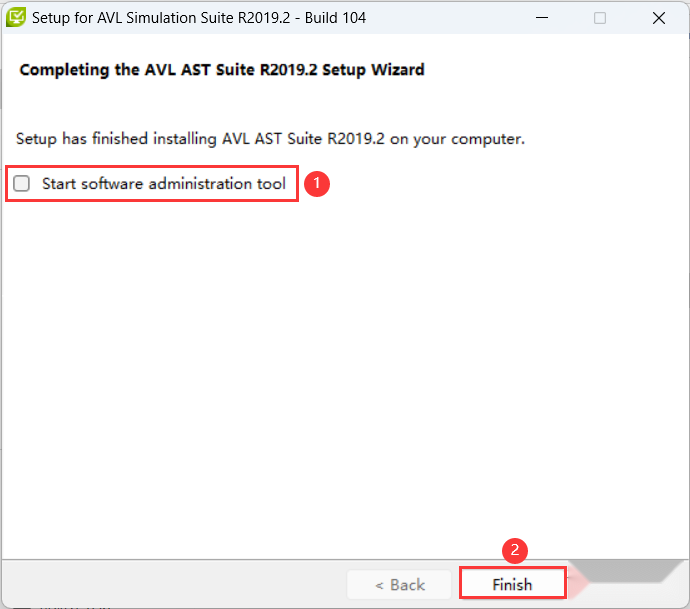690x609 pixels.
Task: Close the setup wizard window
Action: (x=659, y=18)
